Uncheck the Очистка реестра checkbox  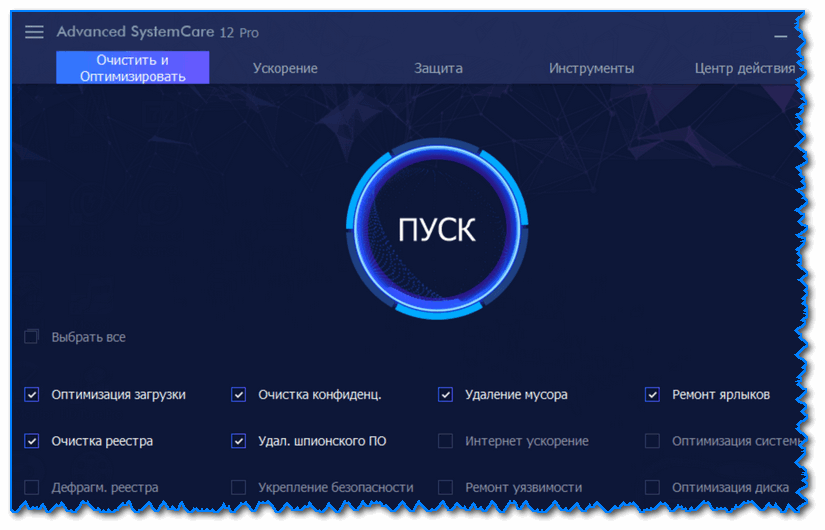point(32,441)
